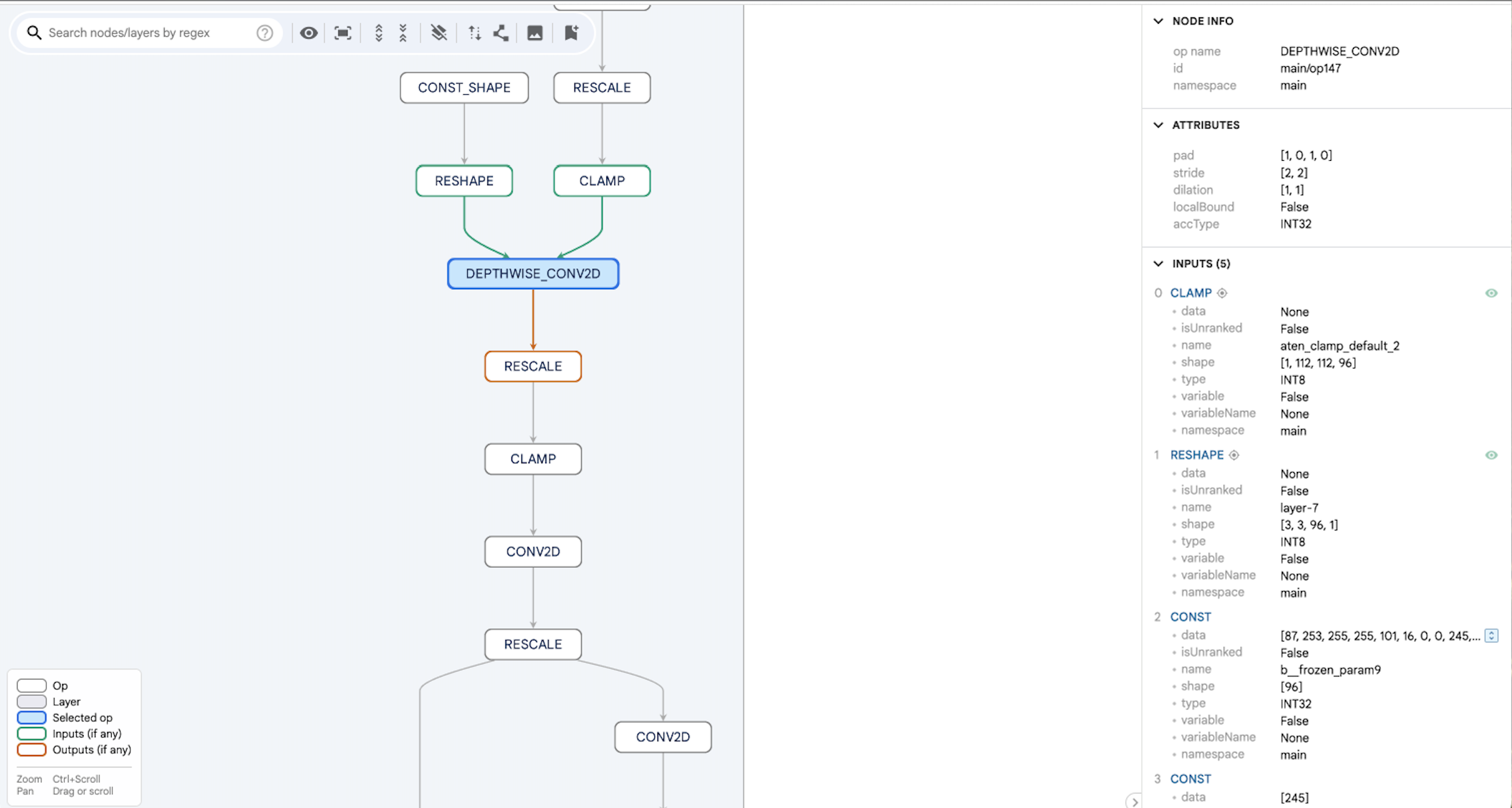Collapse the NODE INFO section

click(1158, 21)
